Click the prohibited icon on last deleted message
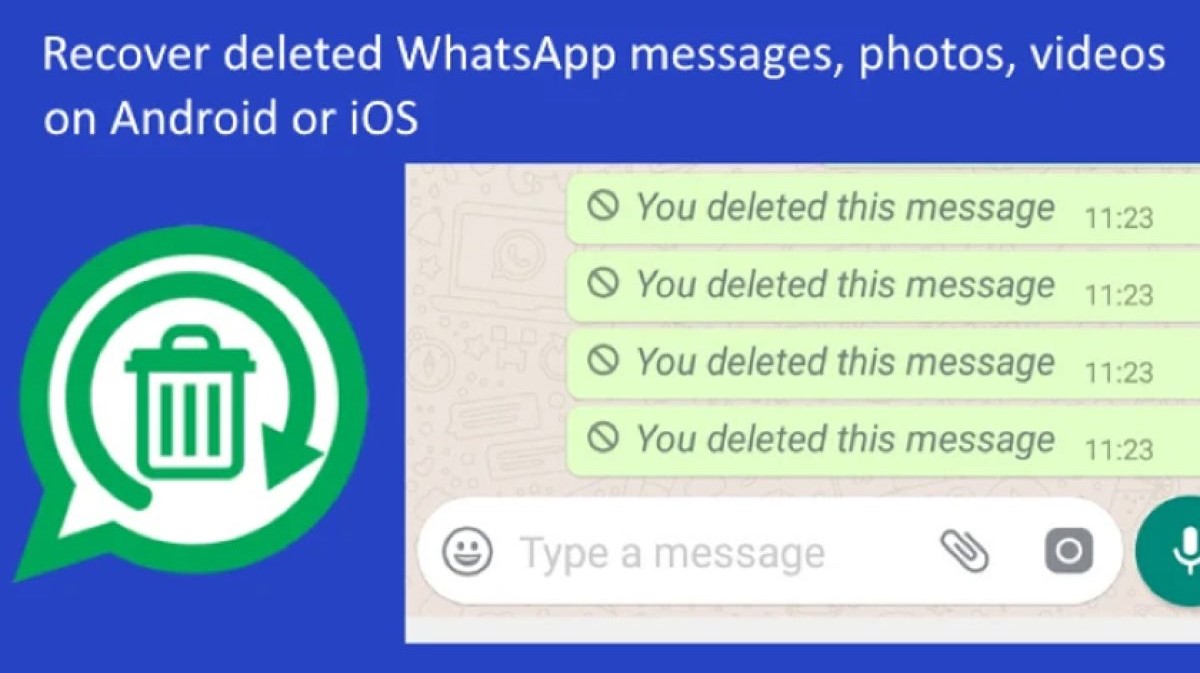The height and width of the screenshot is (673, 1200). [602, 437]
